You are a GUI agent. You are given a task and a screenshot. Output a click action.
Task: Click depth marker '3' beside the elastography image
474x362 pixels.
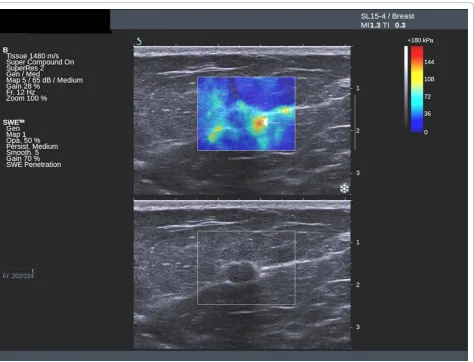[358, 173]
